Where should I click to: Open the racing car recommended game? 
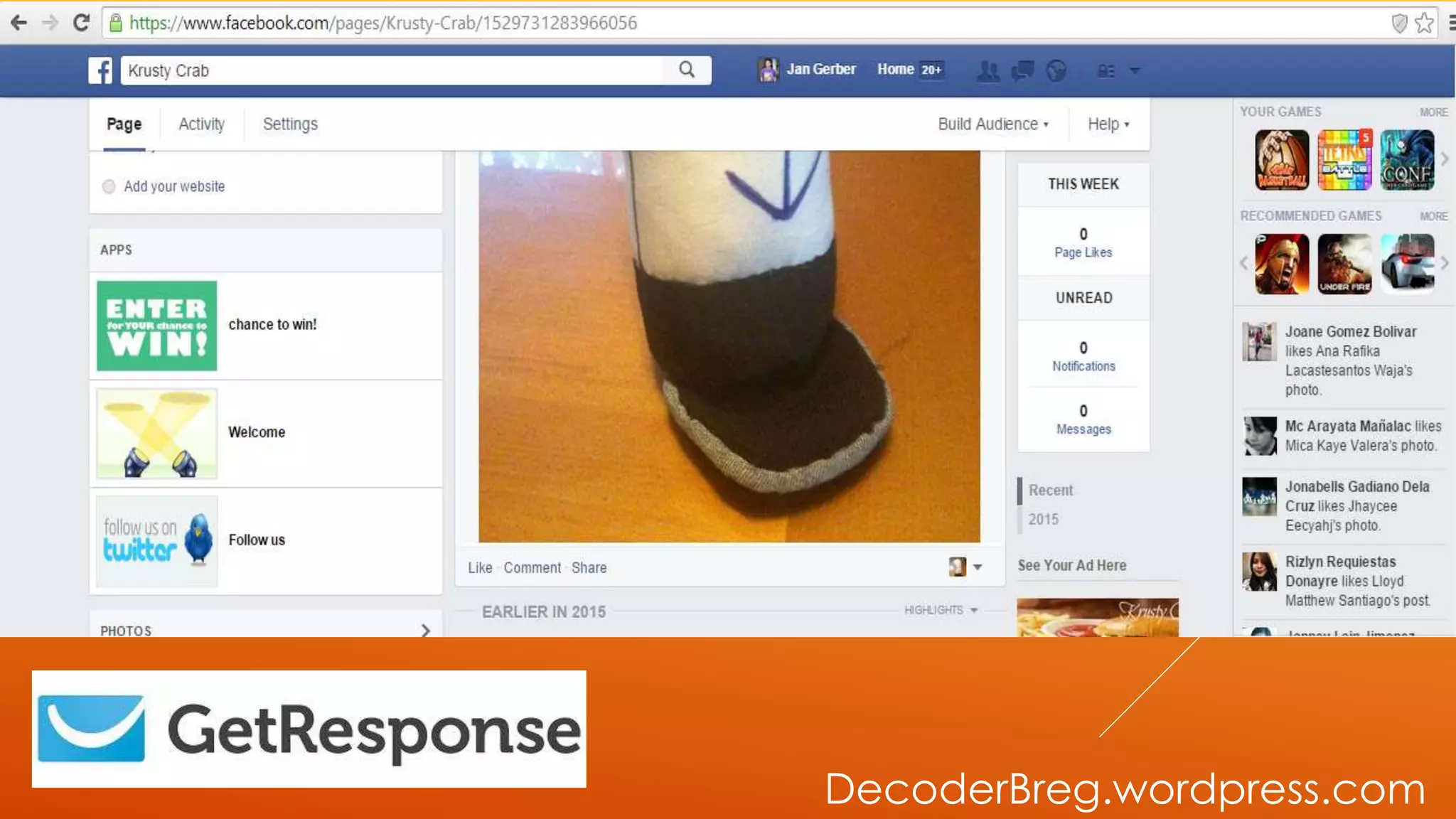1407,264
